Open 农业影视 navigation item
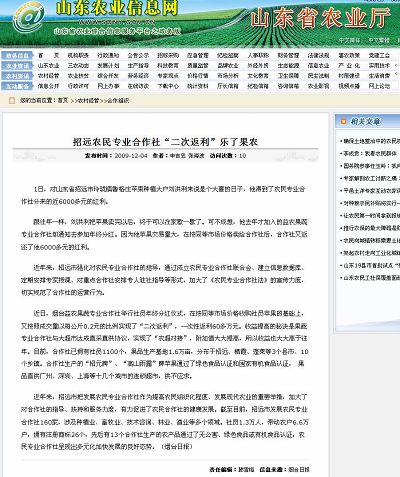 pos(318,86)
